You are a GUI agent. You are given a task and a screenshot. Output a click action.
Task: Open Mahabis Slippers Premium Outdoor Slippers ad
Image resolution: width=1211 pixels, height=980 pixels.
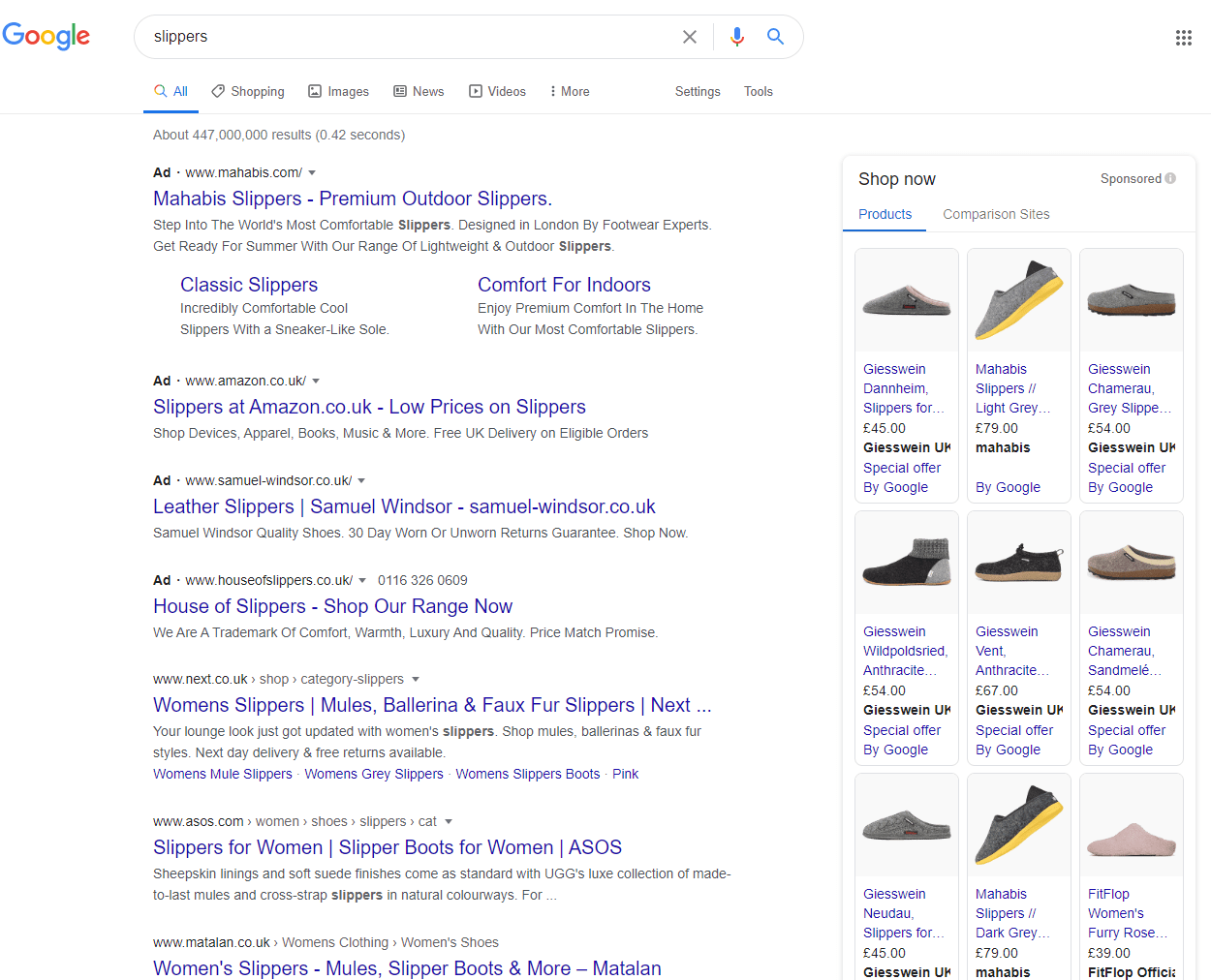click(353, 199)
